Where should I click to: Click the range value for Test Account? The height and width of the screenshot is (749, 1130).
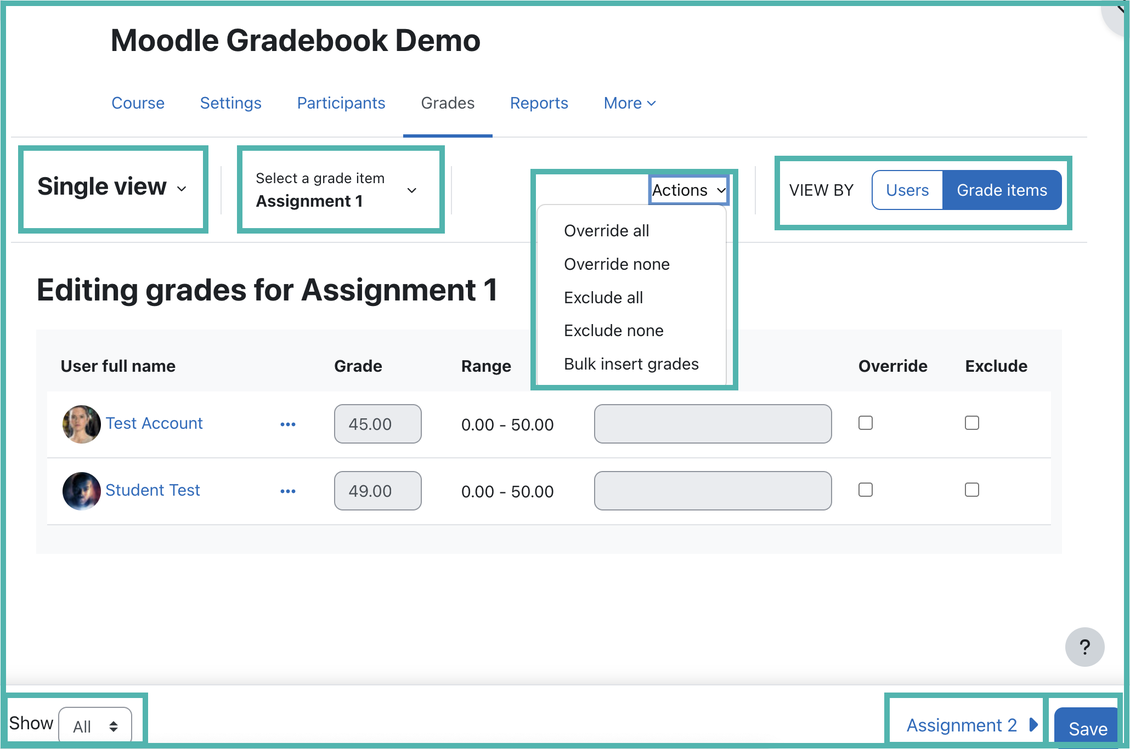tap(507, 425)
